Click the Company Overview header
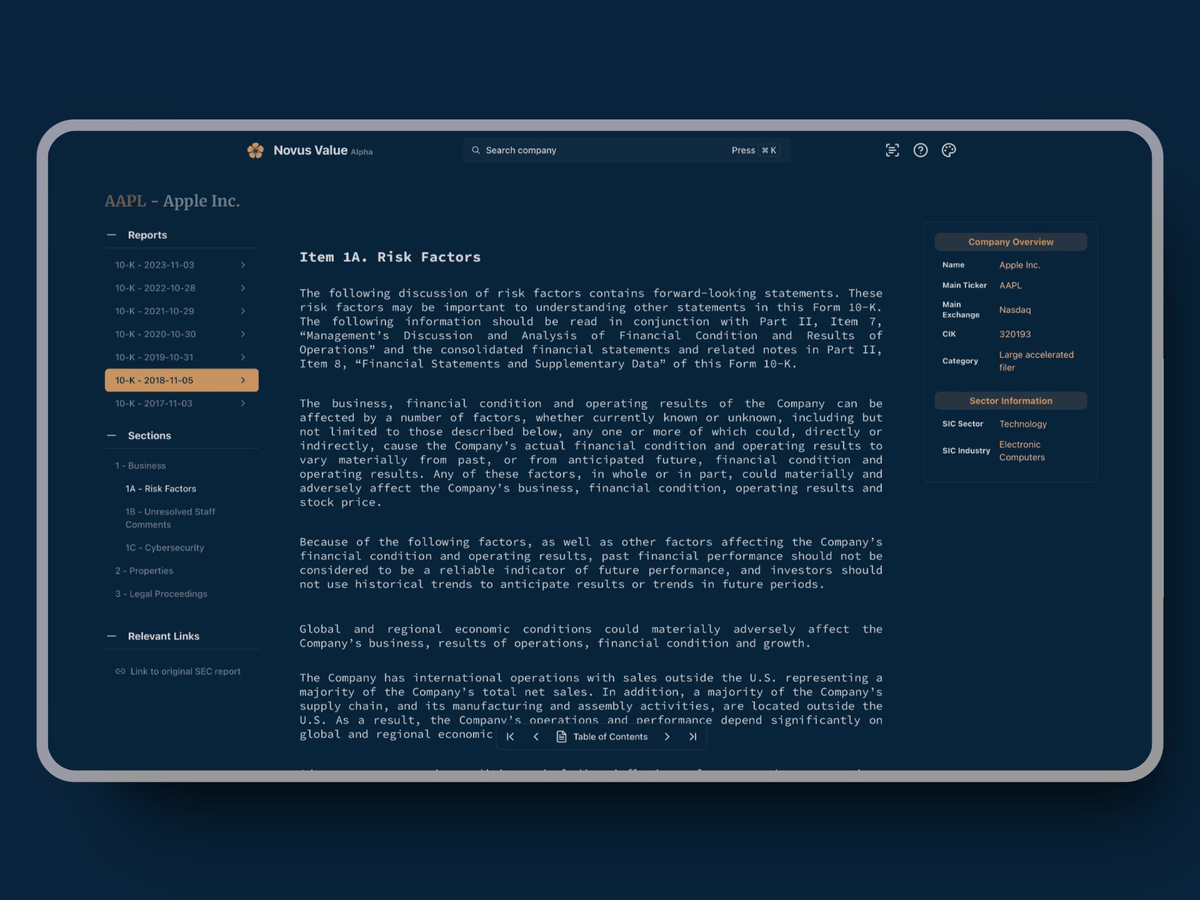 coord(1011,242)
